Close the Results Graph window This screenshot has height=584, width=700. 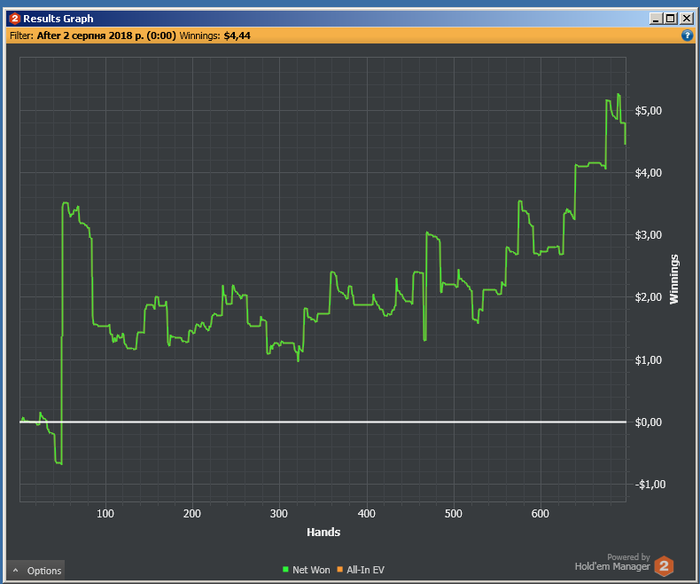click(686, 19)
